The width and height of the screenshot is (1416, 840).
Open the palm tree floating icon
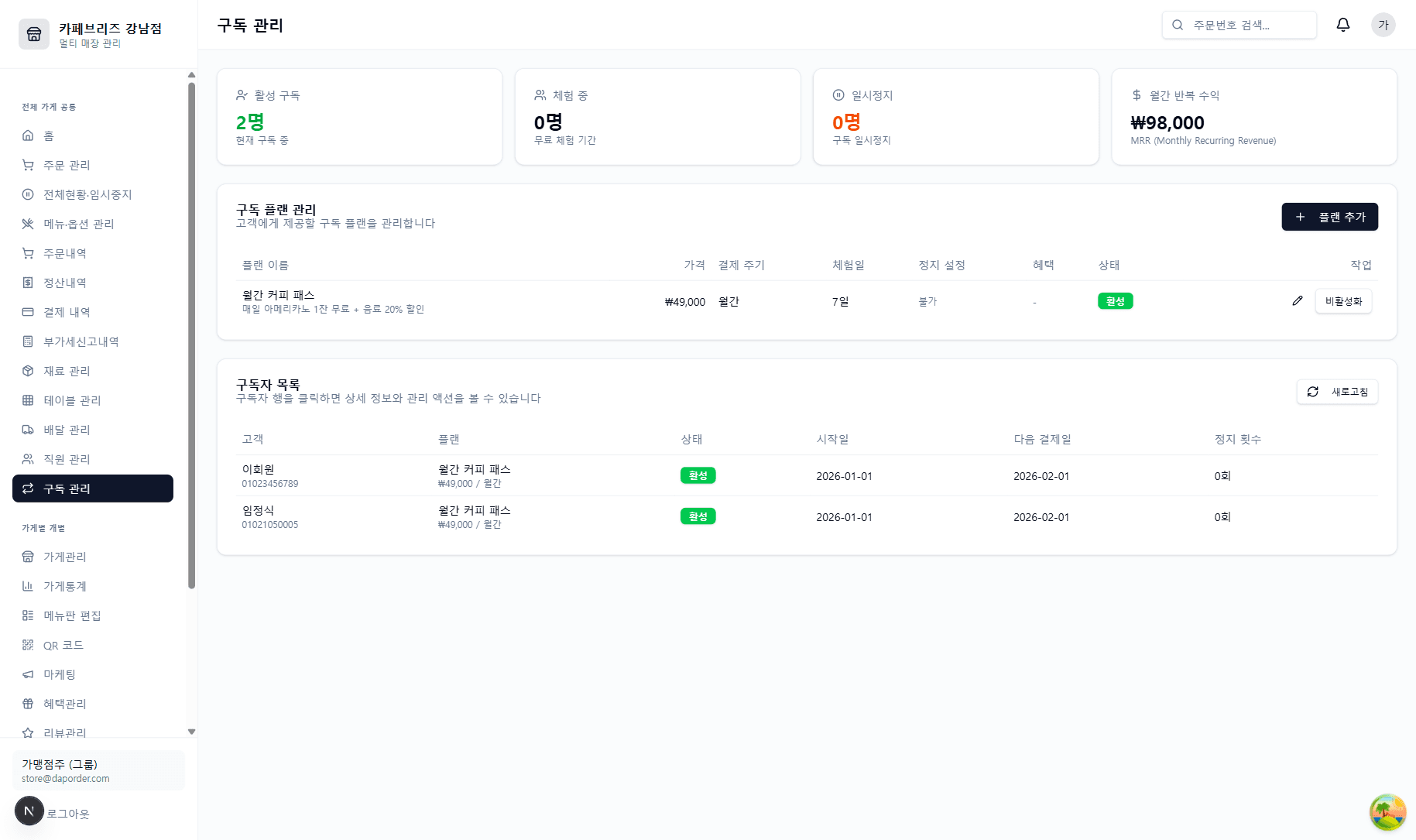tap(1387, 812)
